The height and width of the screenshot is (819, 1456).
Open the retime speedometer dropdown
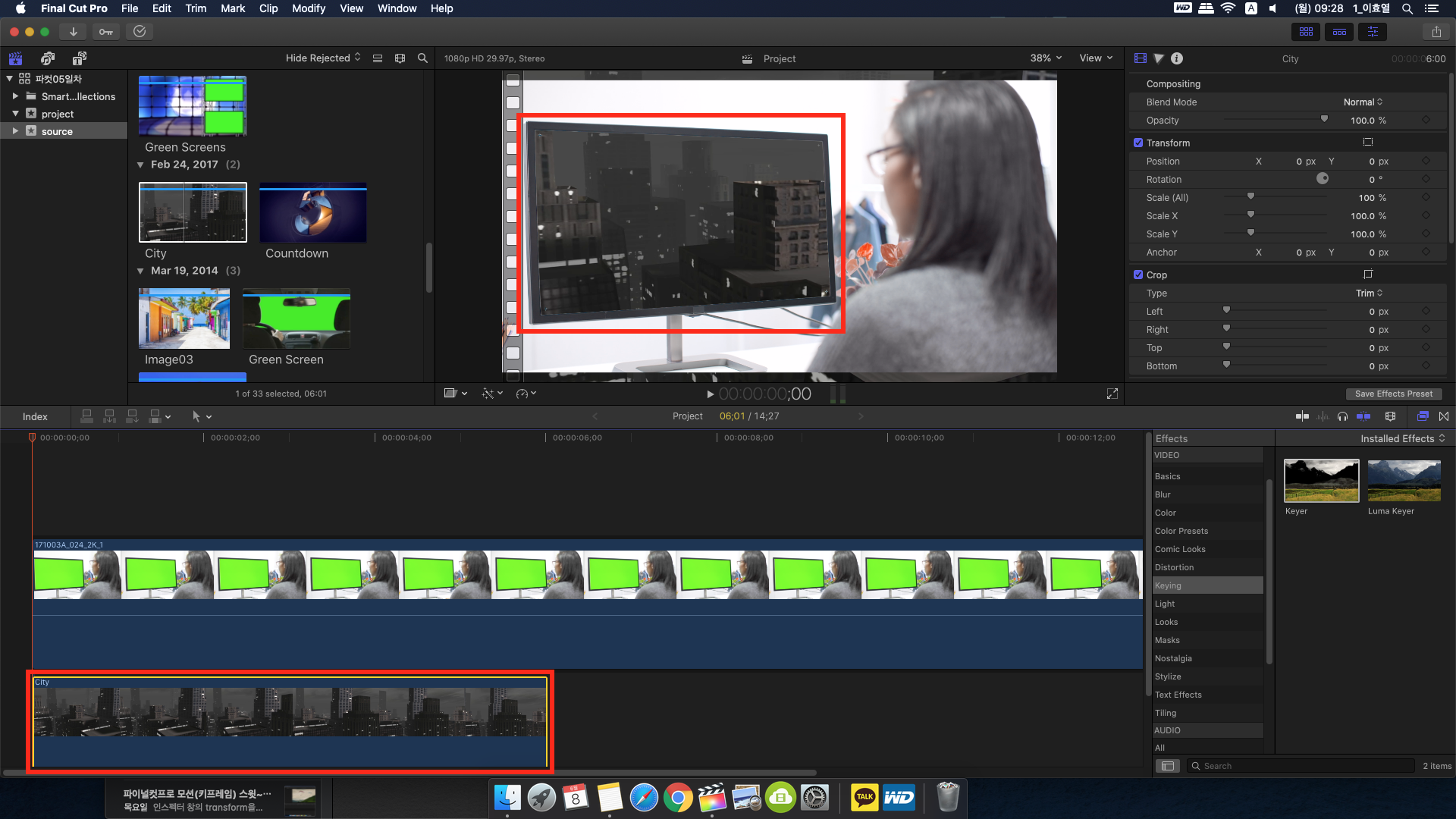526,394
